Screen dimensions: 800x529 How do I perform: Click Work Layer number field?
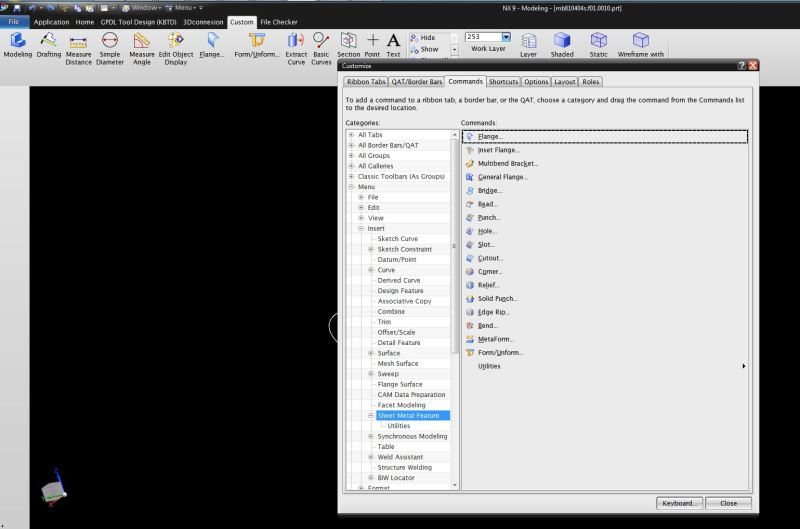pyautogui.click(x=483, y=37)
